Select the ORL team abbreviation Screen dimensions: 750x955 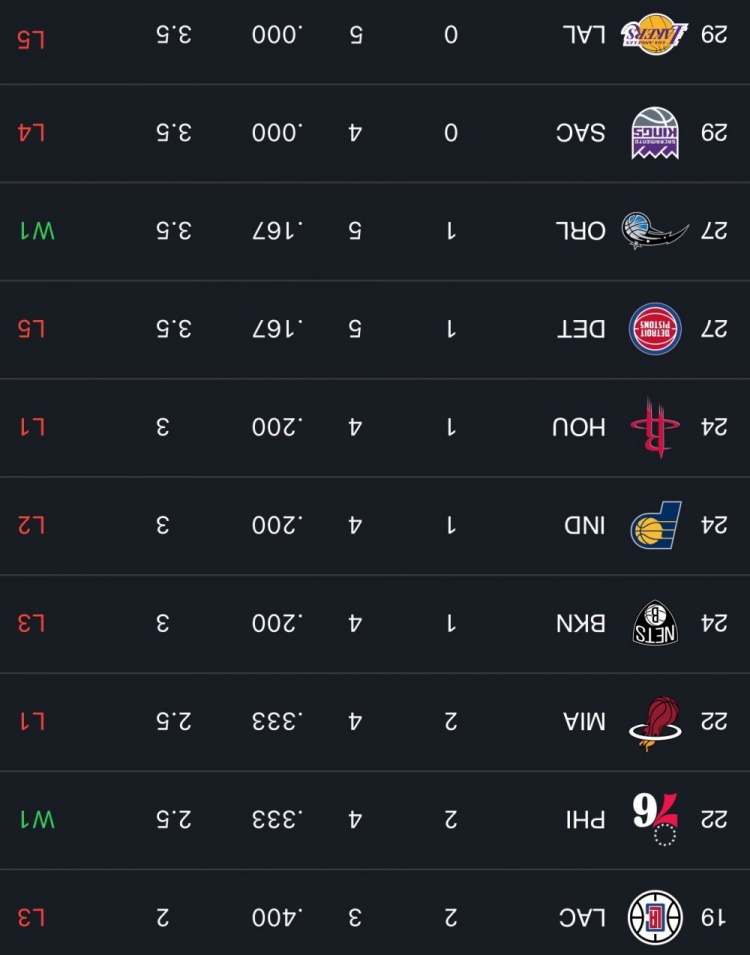coord(581,231)
